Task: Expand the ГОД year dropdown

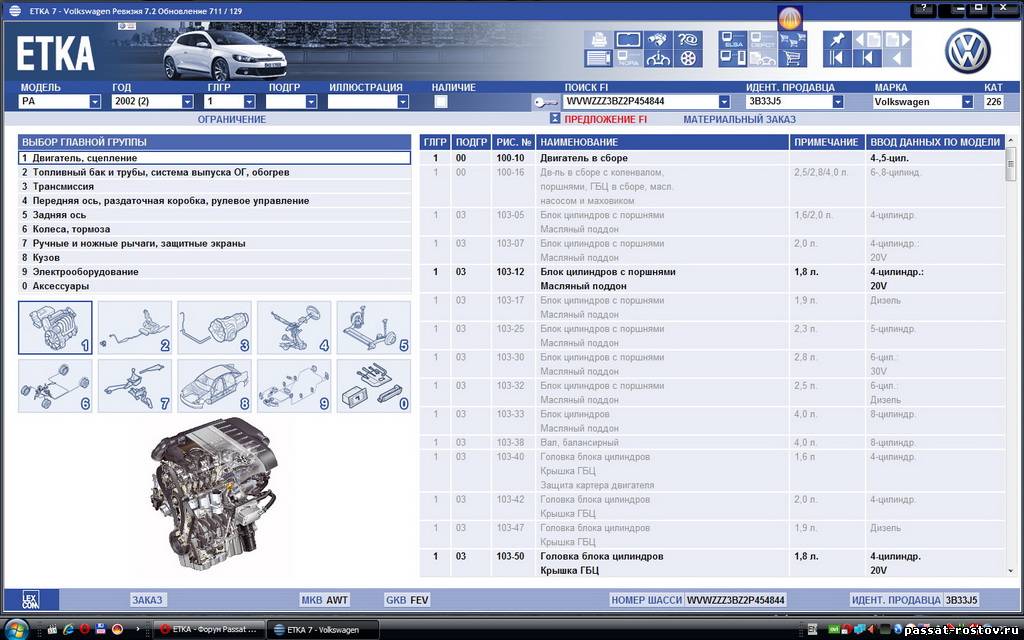Action: click(x=187, y=102)
